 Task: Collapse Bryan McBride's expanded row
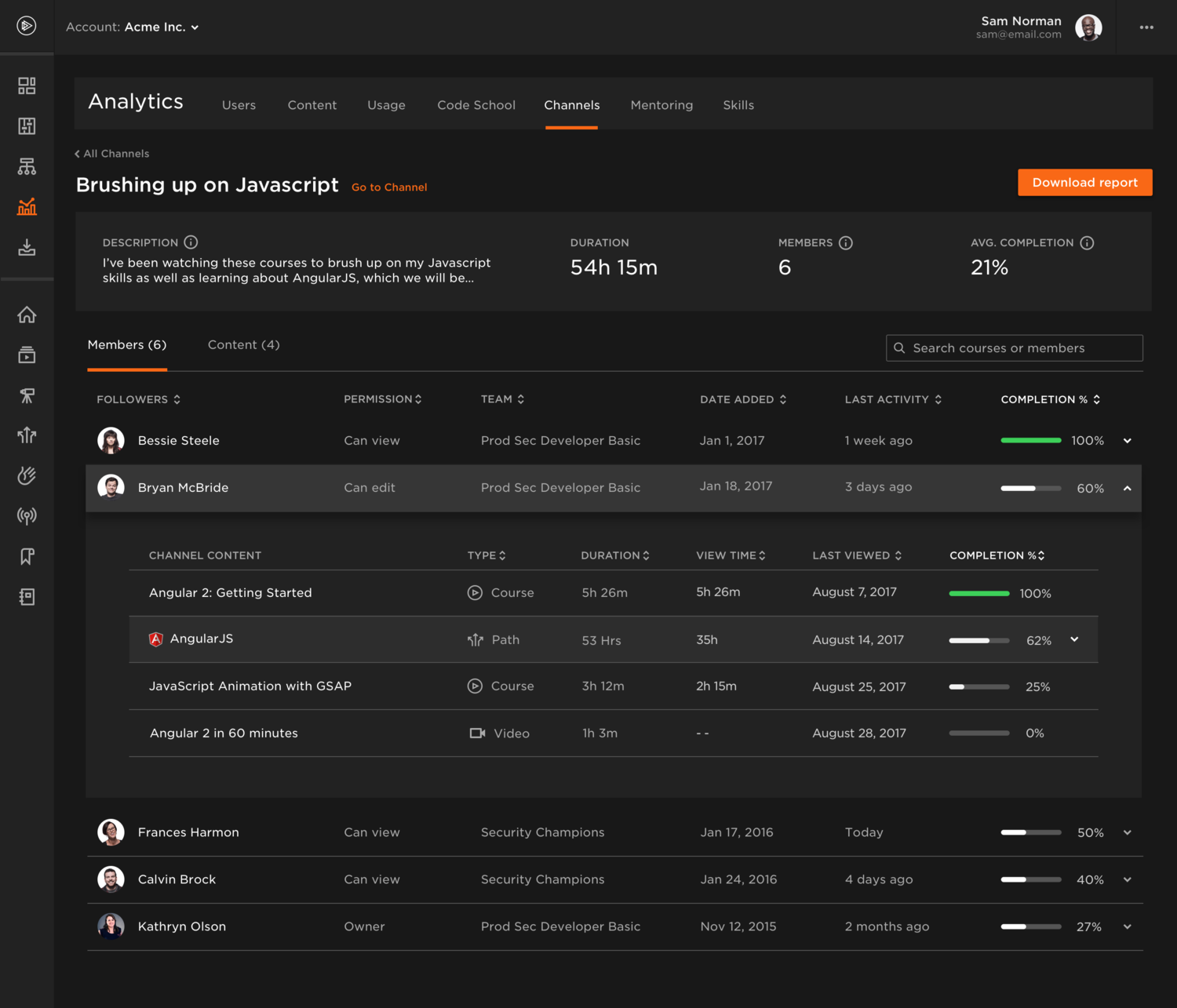point(1128,488)
